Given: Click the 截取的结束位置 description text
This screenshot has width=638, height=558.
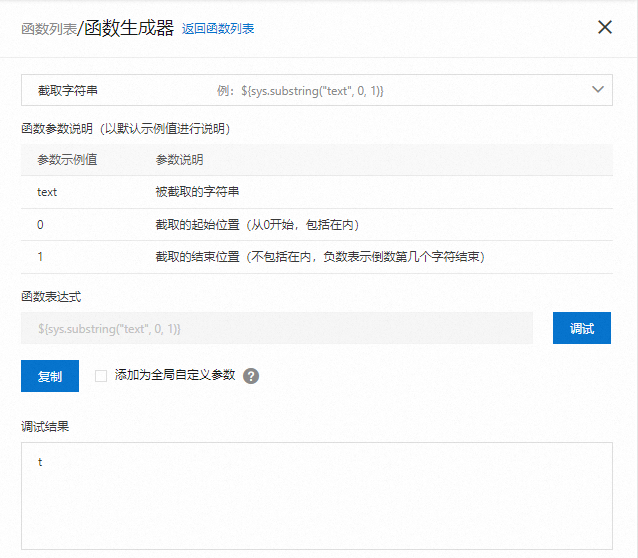Looking at the screenshot, I should [320, 257].
